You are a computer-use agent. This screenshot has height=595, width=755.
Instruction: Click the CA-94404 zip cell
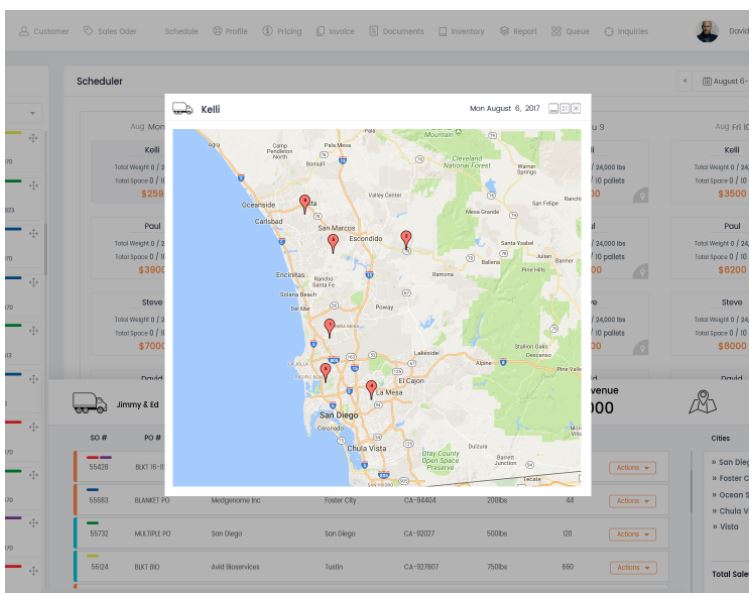click(419, 500)
